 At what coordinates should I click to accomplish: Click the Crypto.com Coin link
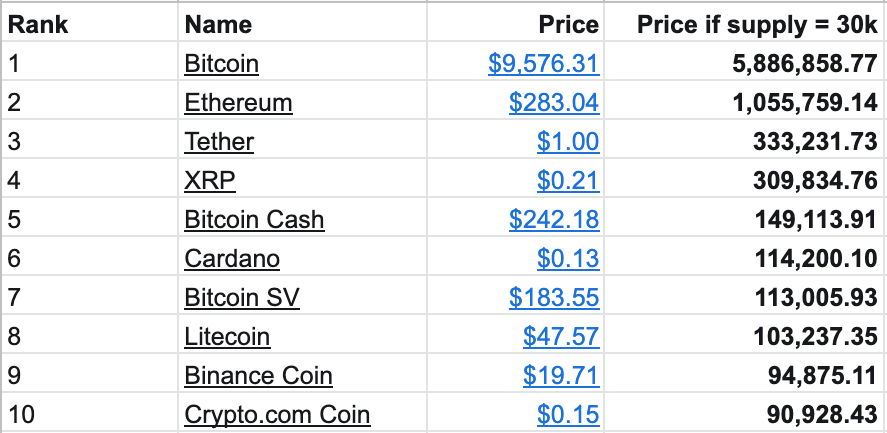point(277,415)
